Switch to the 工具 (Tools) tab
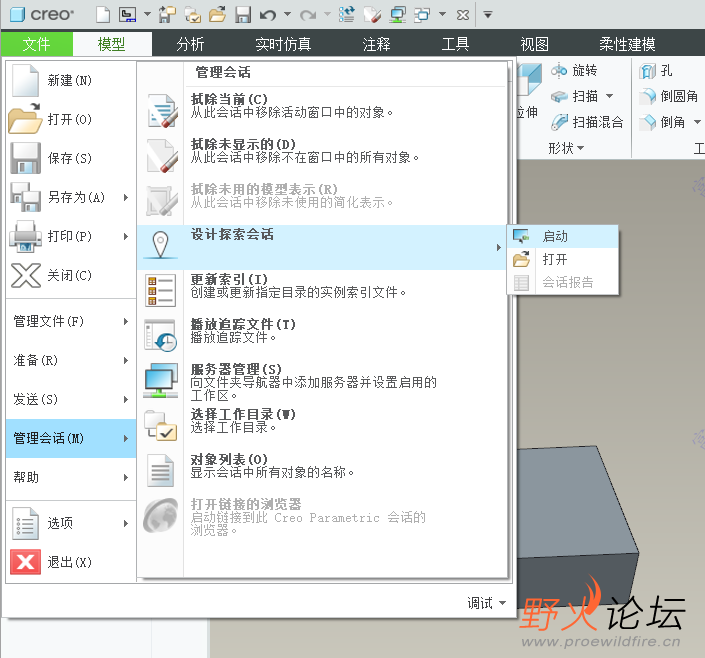This screenshot has height=658, width=705. click(x=455, y=44)
